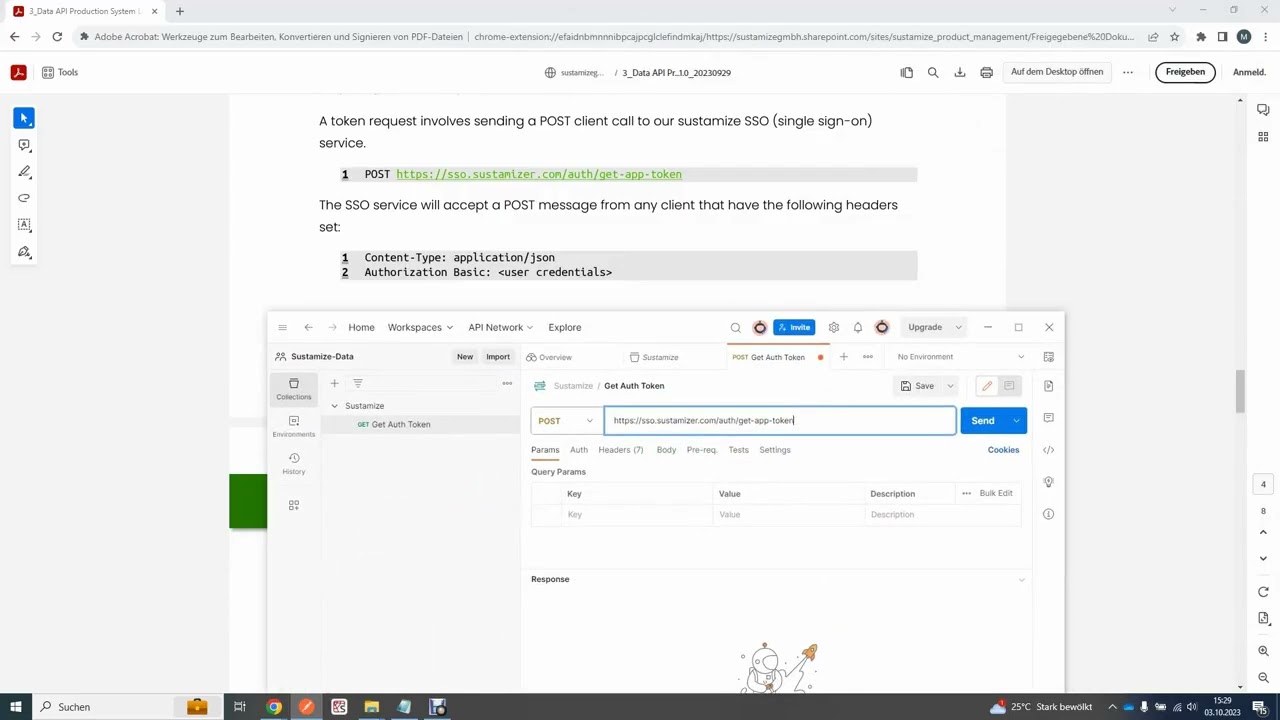
Task: Click 'Auf dem Desktop öffnen' button
Action: [1057, 72]
